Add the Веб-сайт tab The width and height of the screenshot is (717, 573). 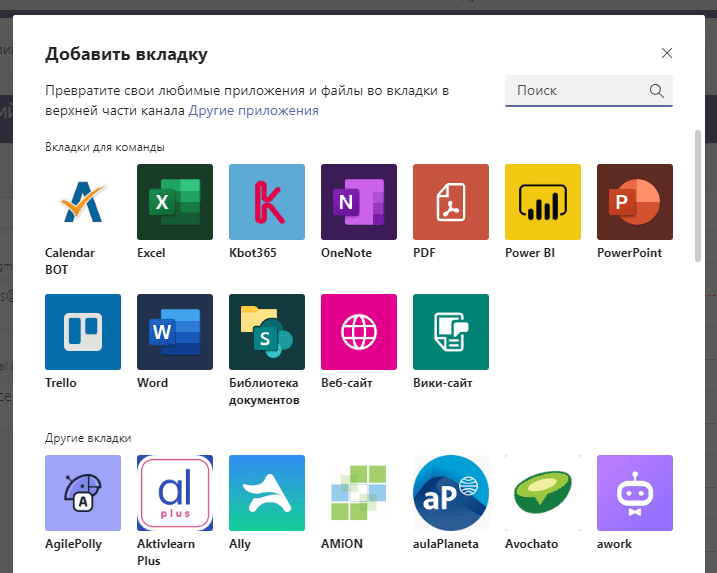coord(359,332)
